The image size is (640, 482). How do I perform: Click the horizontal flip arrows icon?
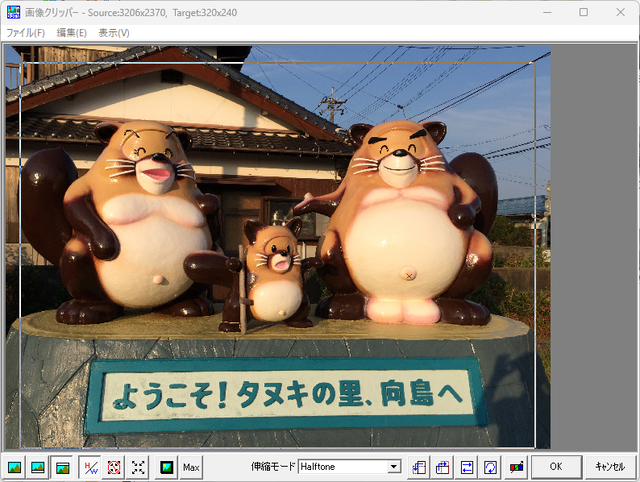coord(467,467)
